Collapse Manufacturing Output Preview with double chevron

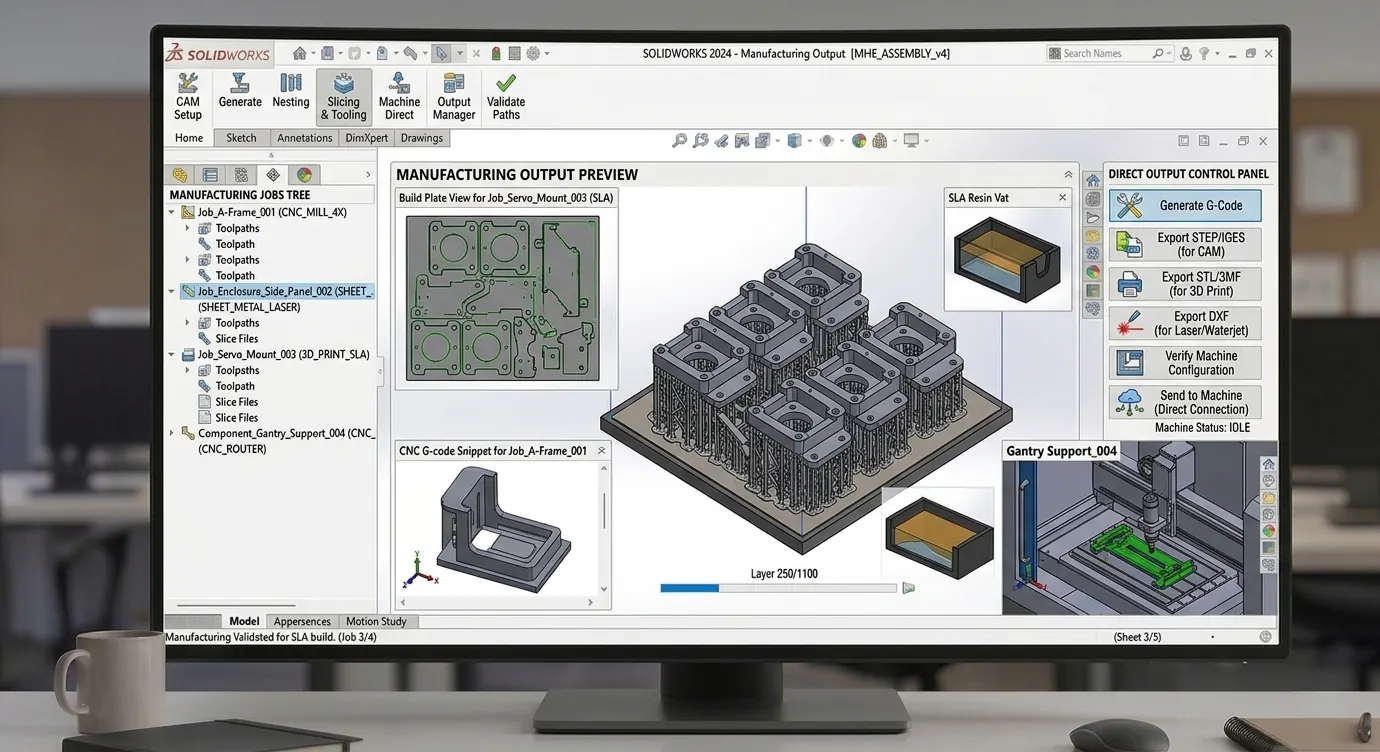[1068, 174]
